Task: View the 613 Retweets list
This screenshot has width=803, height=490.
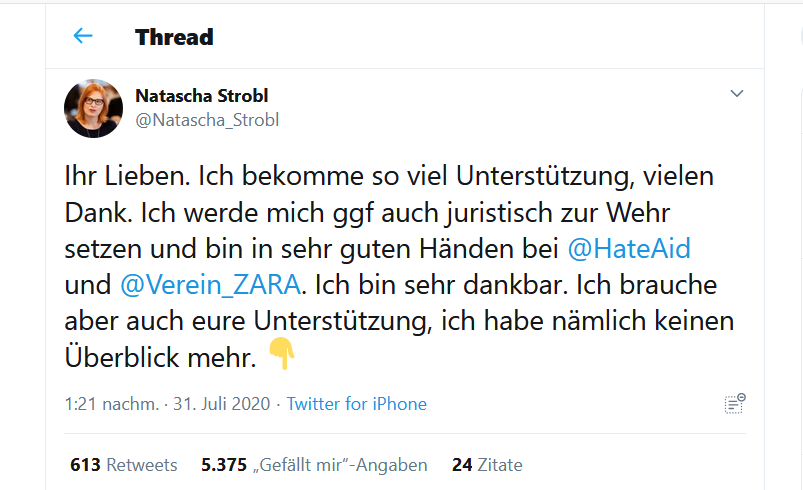Action: click(x=124, y=465)
